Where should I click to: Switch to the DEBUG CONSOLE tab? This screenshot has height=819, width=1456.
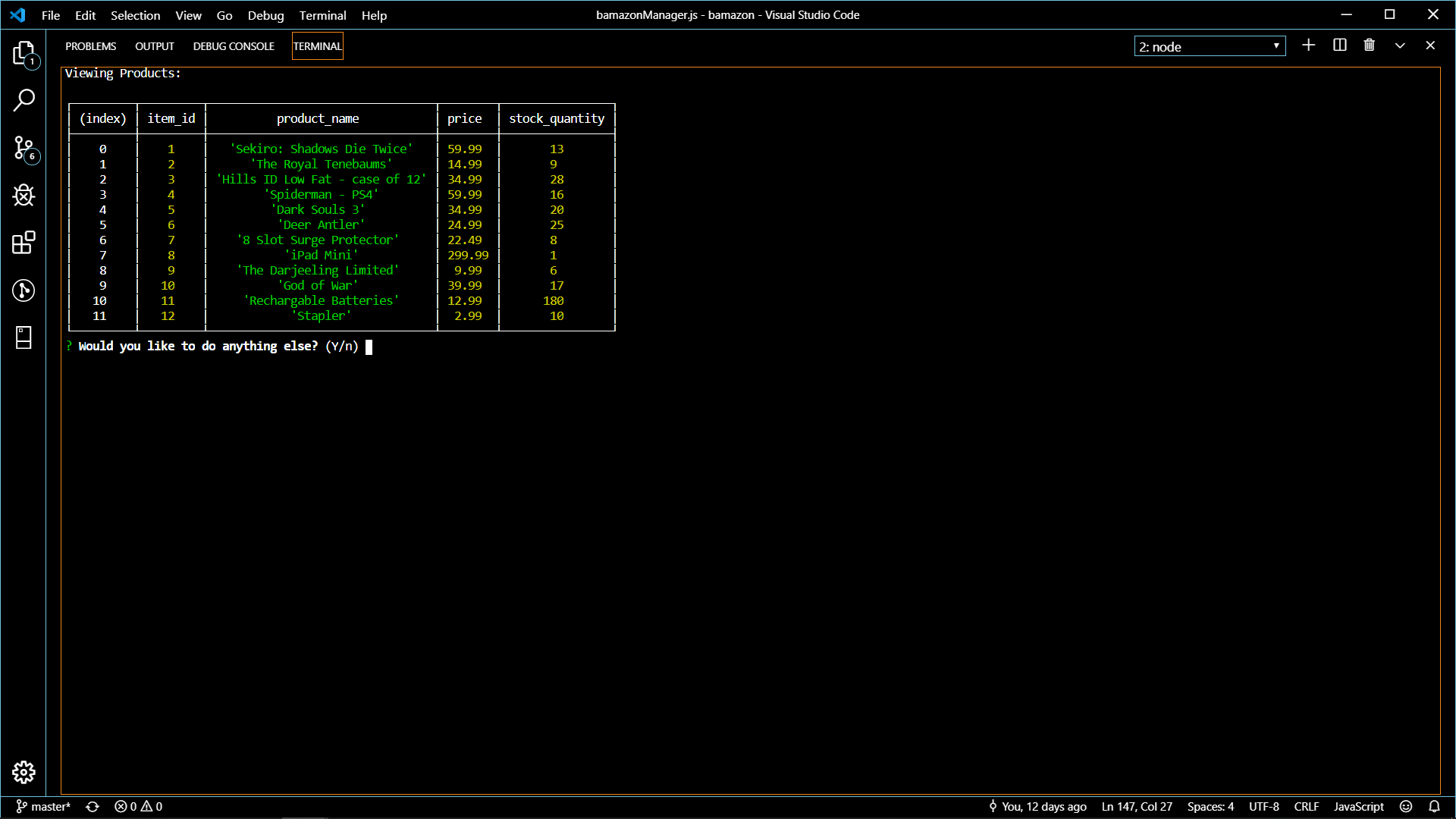point(234,46)
